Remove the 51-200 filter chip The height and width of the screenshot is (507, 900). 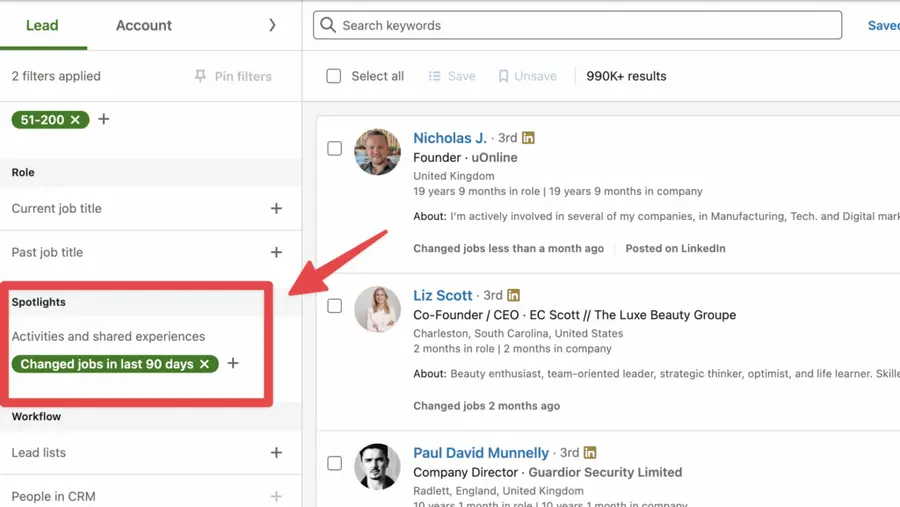tap(75, 119)
